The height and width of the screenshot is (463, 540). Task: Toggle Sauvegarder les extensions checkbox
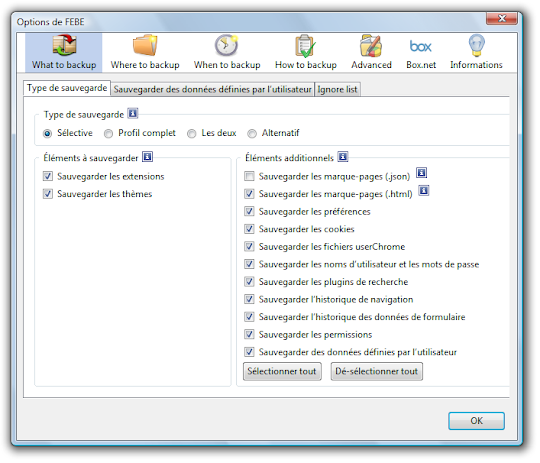coord(48,176)
